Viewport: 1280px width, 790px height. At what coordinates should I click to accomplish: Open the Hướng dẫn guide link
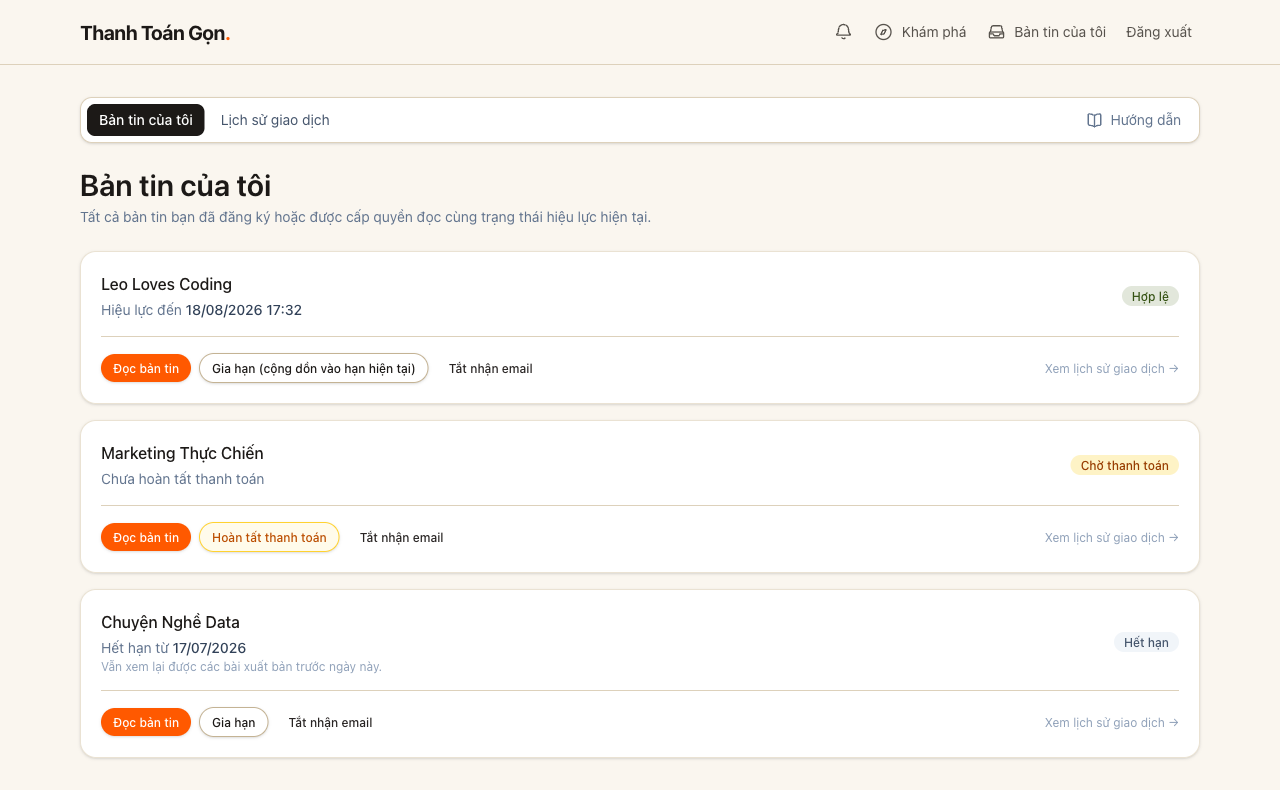1134,120
